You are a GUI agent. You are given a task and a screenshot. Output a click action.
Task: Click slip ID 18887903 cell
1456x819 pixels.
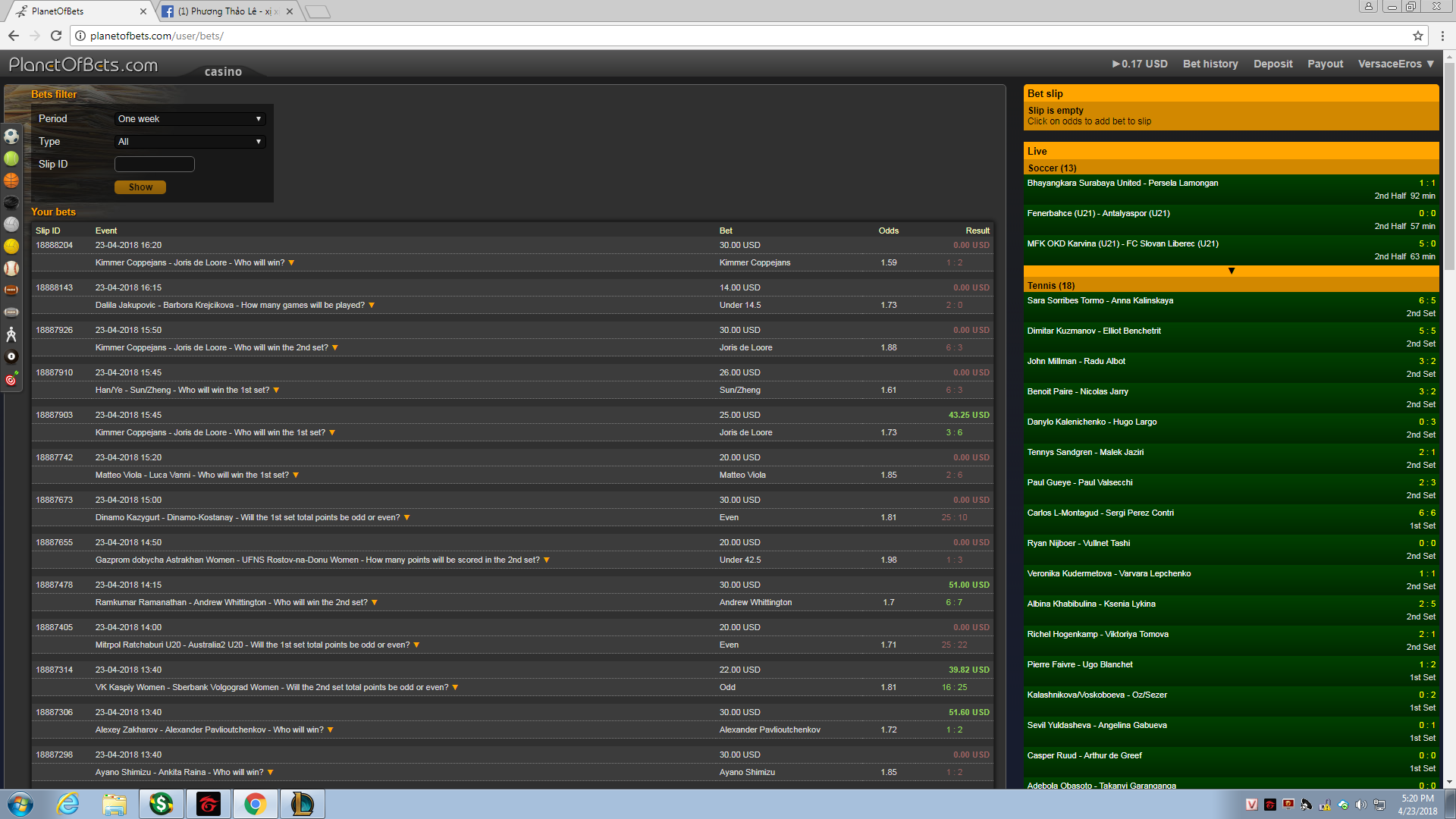55,416
